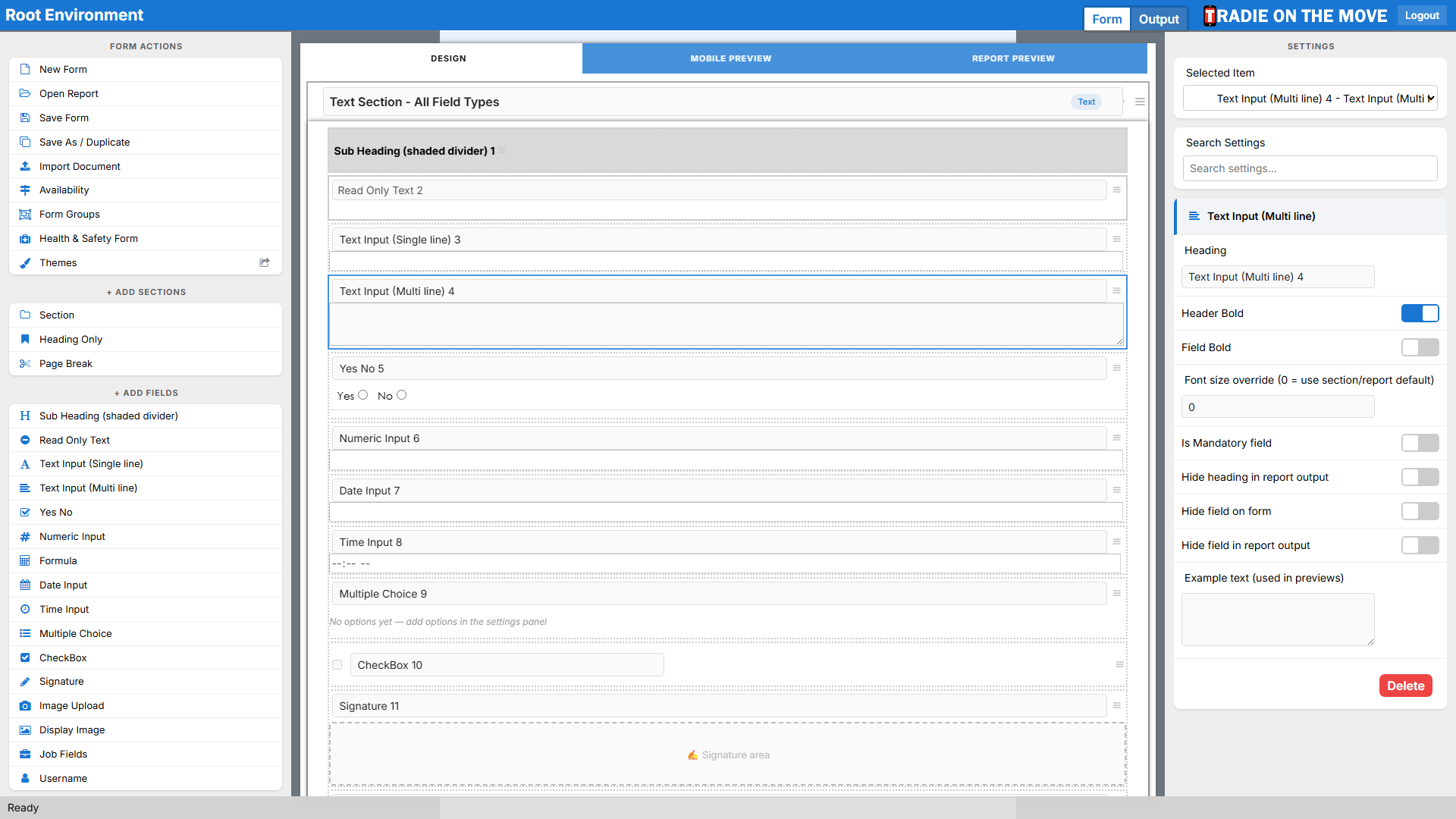1456x819 pixels.
Task: Click the Username person icon
Action: click(x=25, y=779)
